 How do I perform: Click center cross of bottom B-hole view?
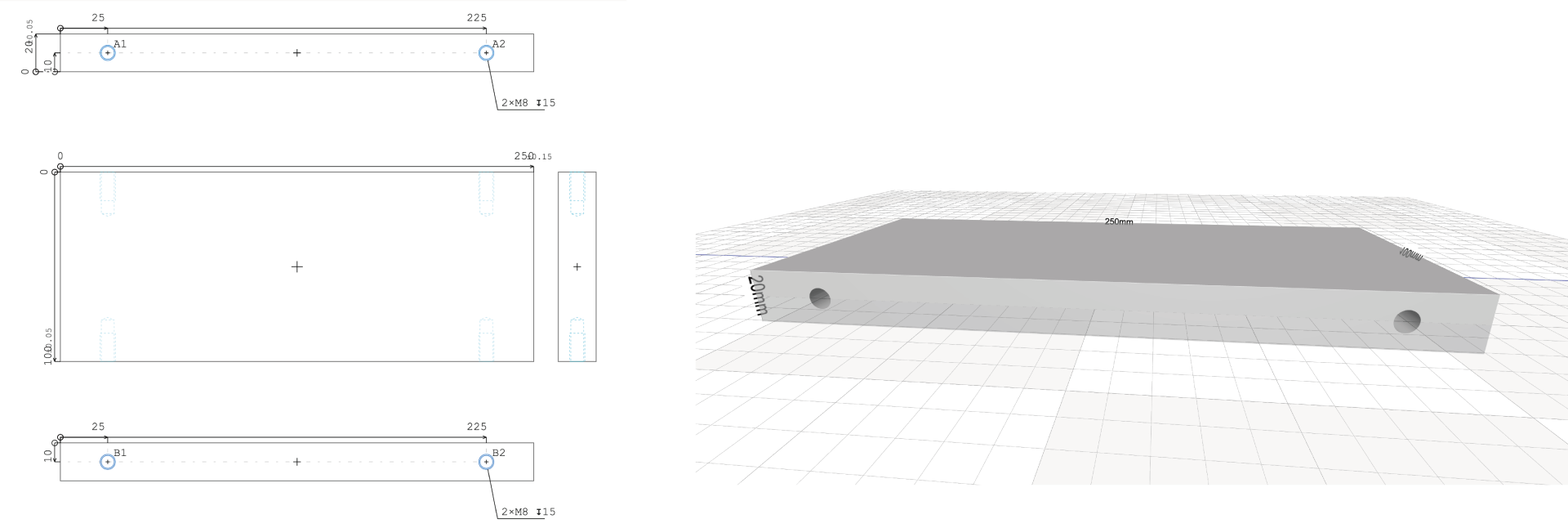coord(296,462)
